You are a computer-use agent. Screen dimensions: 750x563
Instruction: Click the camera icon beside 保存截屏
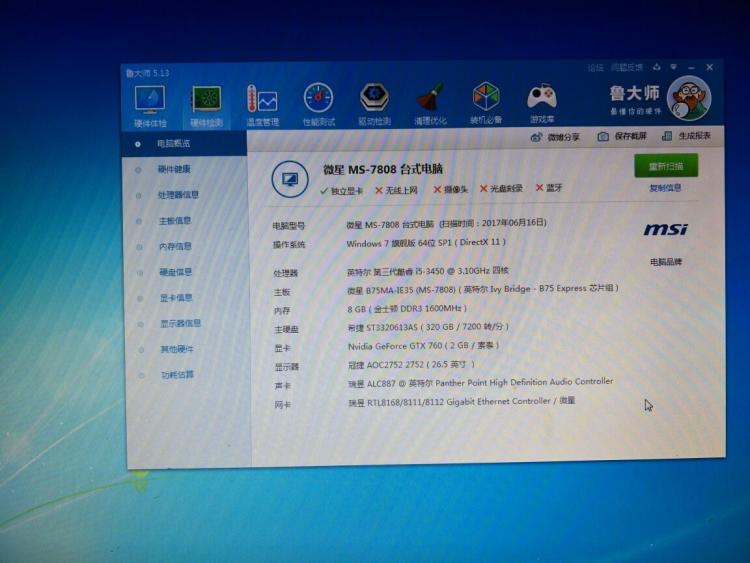603,137
